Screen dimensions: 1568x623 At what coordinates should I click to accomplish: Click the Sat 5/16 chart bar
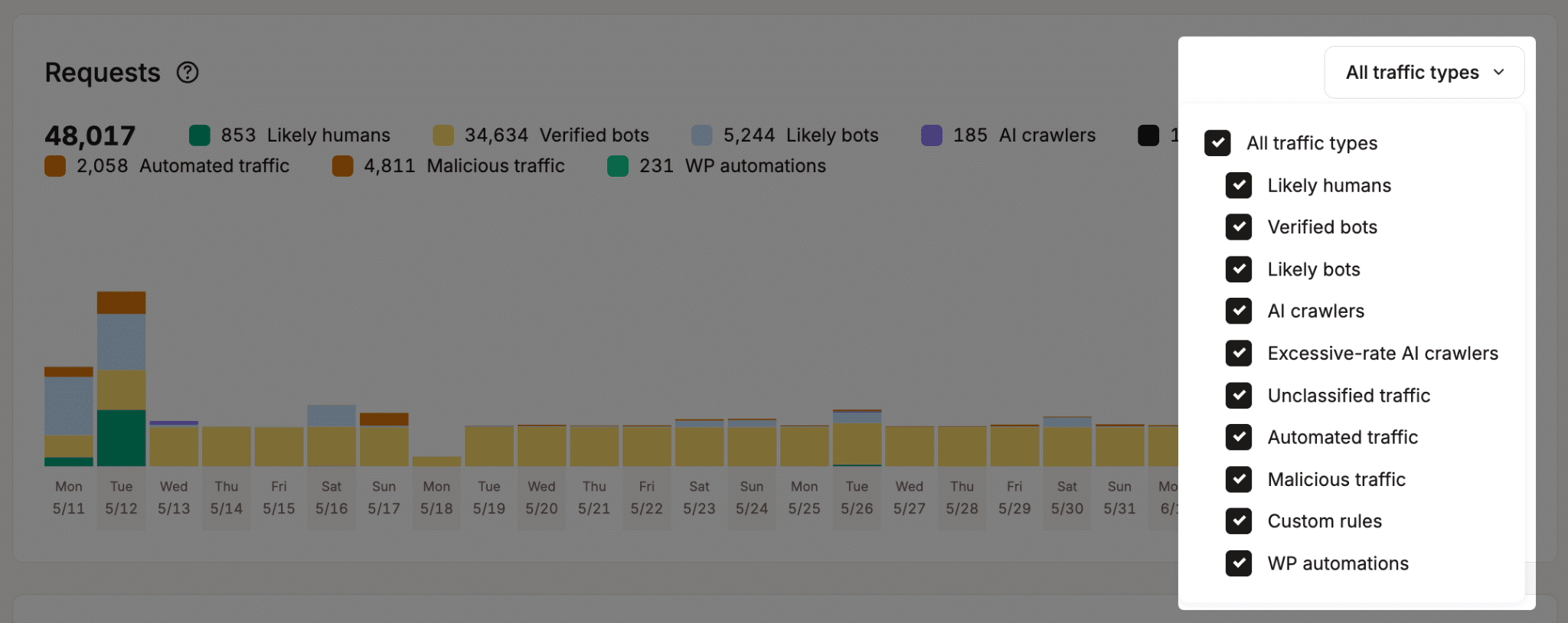332,435
